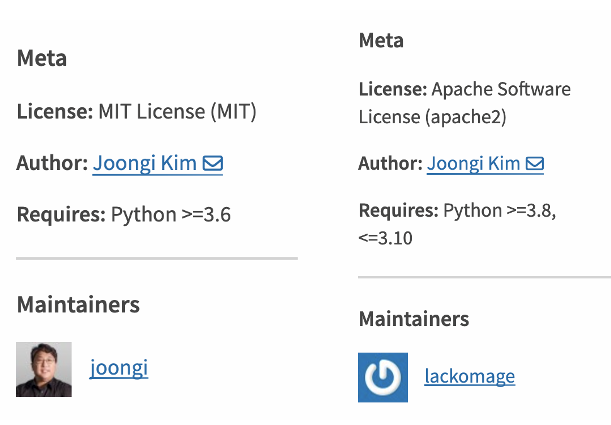
Task: Click the MIT License (MIT) text
Action: (177, 112)
